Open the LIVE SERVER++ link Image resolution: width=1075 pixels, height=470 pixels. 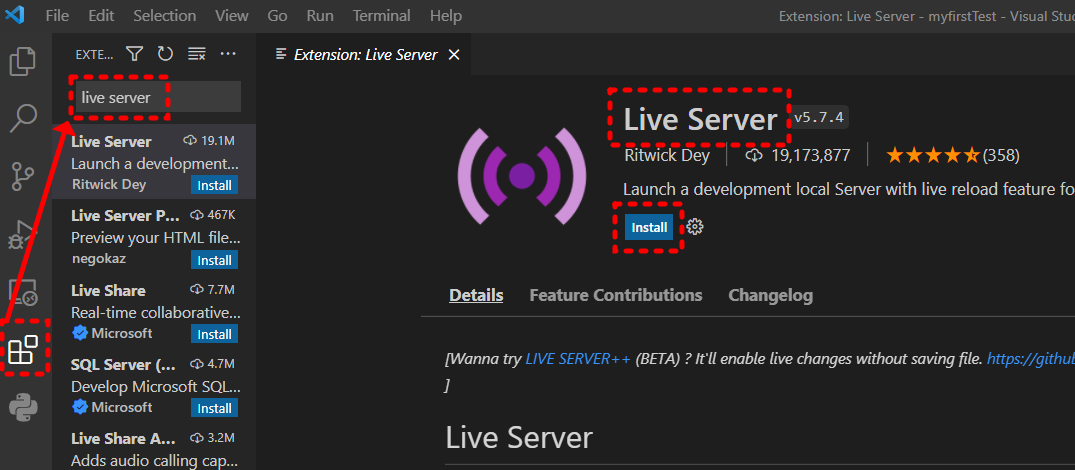578,358
